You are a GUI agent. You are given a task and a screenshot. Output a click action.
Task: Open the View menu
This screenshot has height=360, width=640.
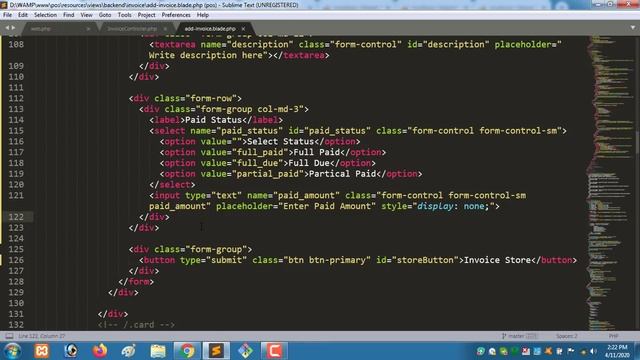tap(87, 15)
